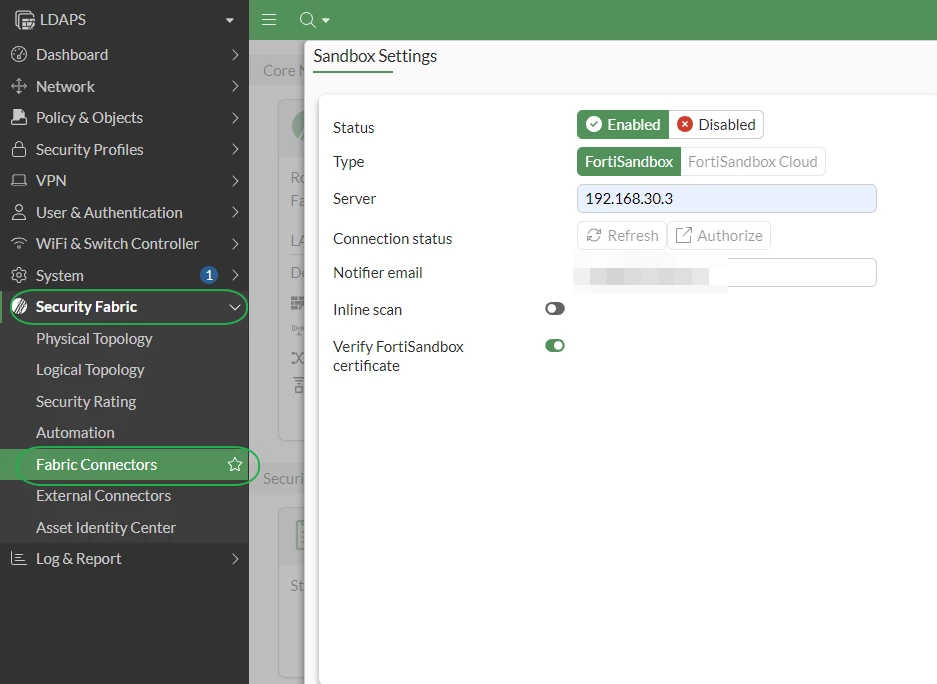This screenshot has width=937, height=684.
Task: Select FortiSandbox Cloud type
Action: 753,161
